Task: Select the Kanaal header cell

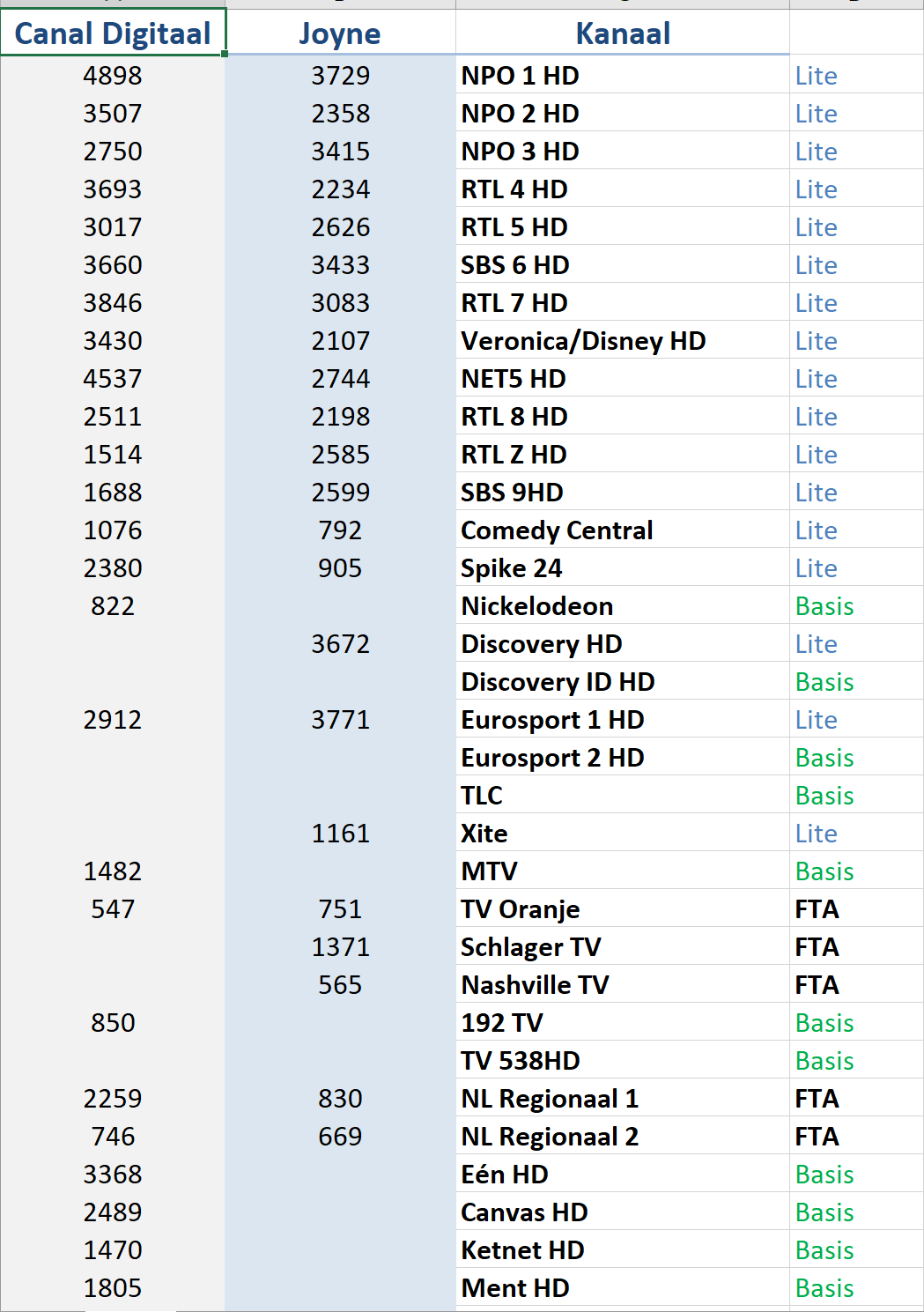Action: click(623, 33)
